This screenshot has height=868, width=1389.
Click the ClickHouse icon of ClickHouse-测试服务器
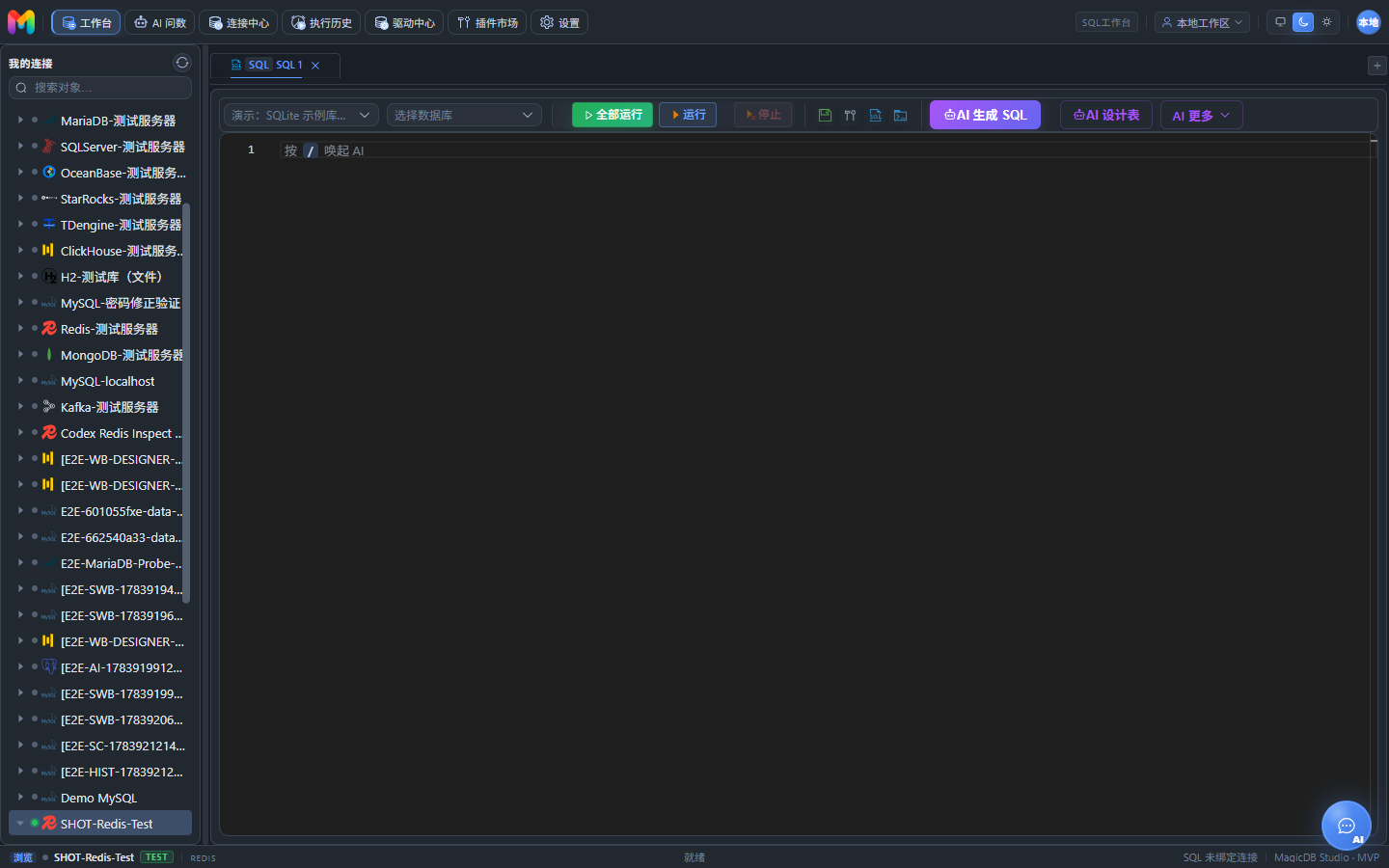coord(48,250)
